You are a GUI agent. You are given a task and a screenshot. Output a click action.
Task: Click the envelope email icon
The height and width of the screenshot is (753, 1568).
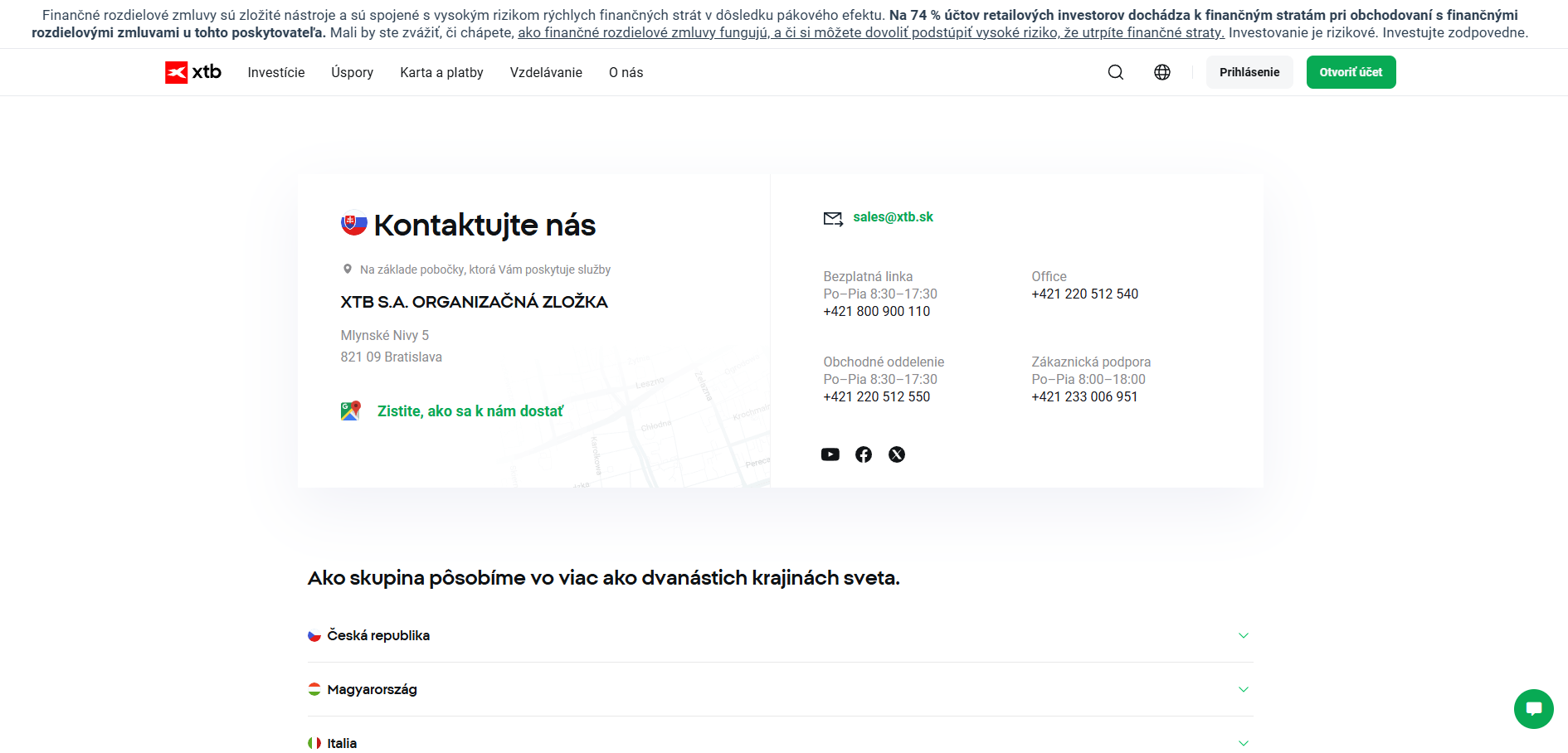click(833, 218)
